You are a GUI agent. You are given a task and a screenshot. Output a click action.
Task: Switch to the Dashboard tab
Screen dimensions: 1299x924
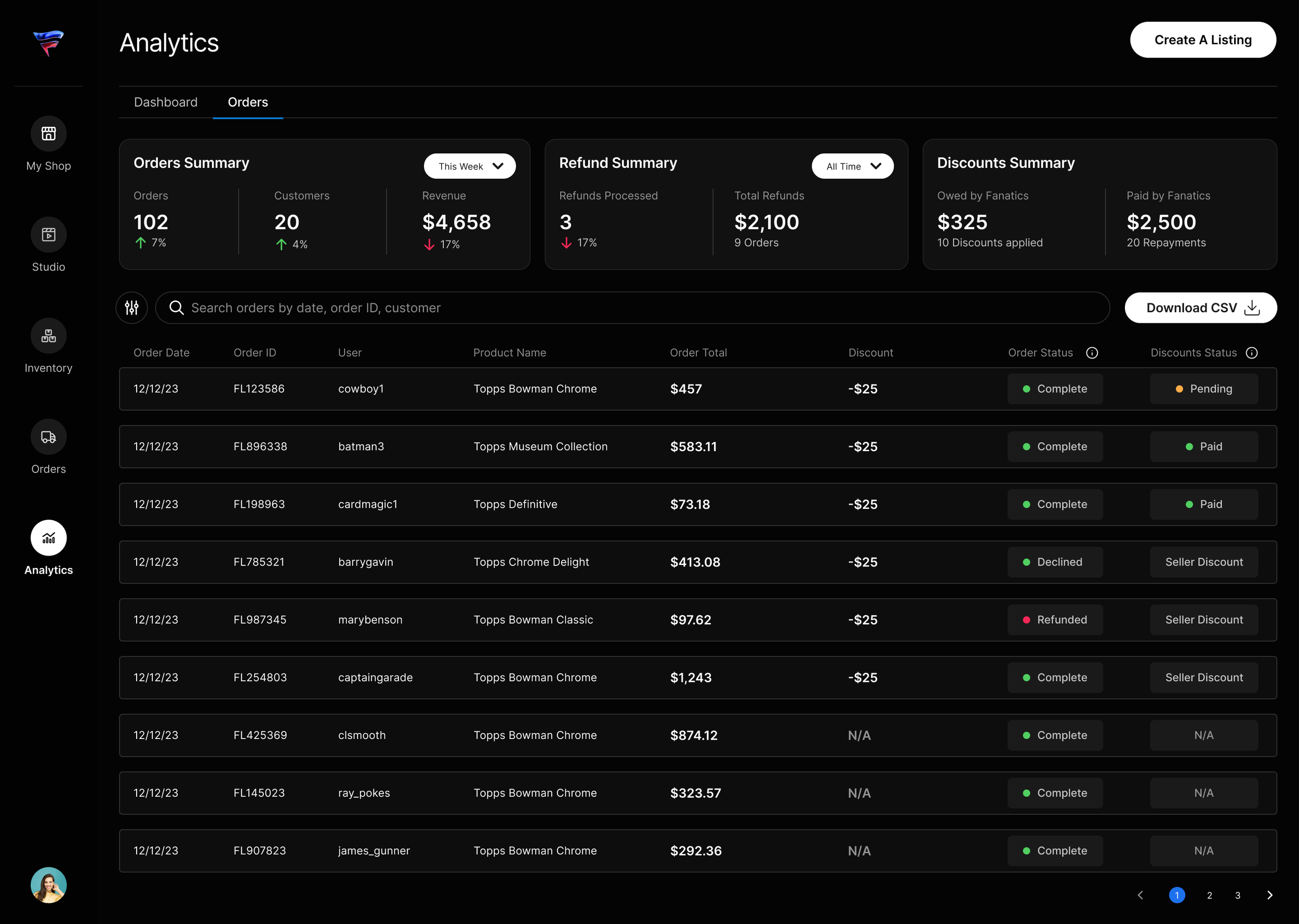[166, 102]
